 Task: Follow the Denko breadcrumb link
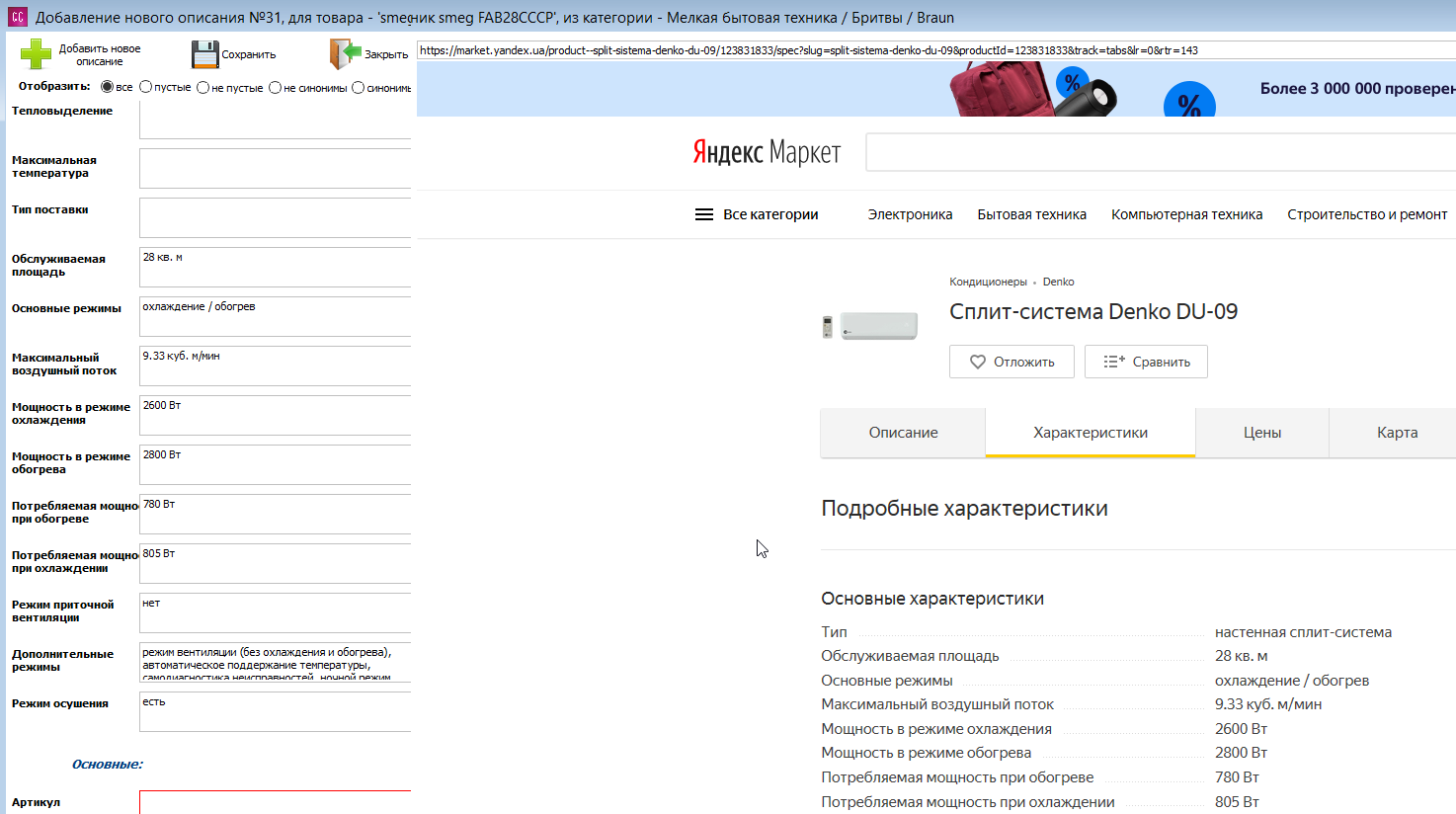point(1058,282)
